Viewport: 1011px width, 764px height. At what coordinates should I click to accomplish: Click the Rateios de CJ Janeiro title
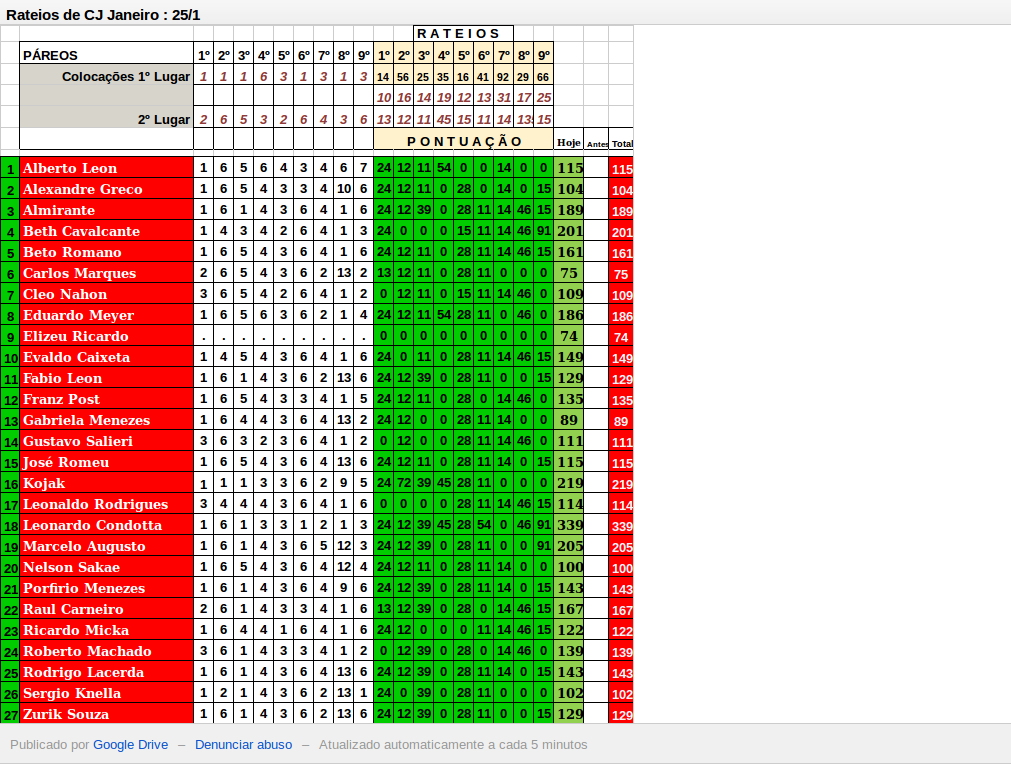click(103, 15)
